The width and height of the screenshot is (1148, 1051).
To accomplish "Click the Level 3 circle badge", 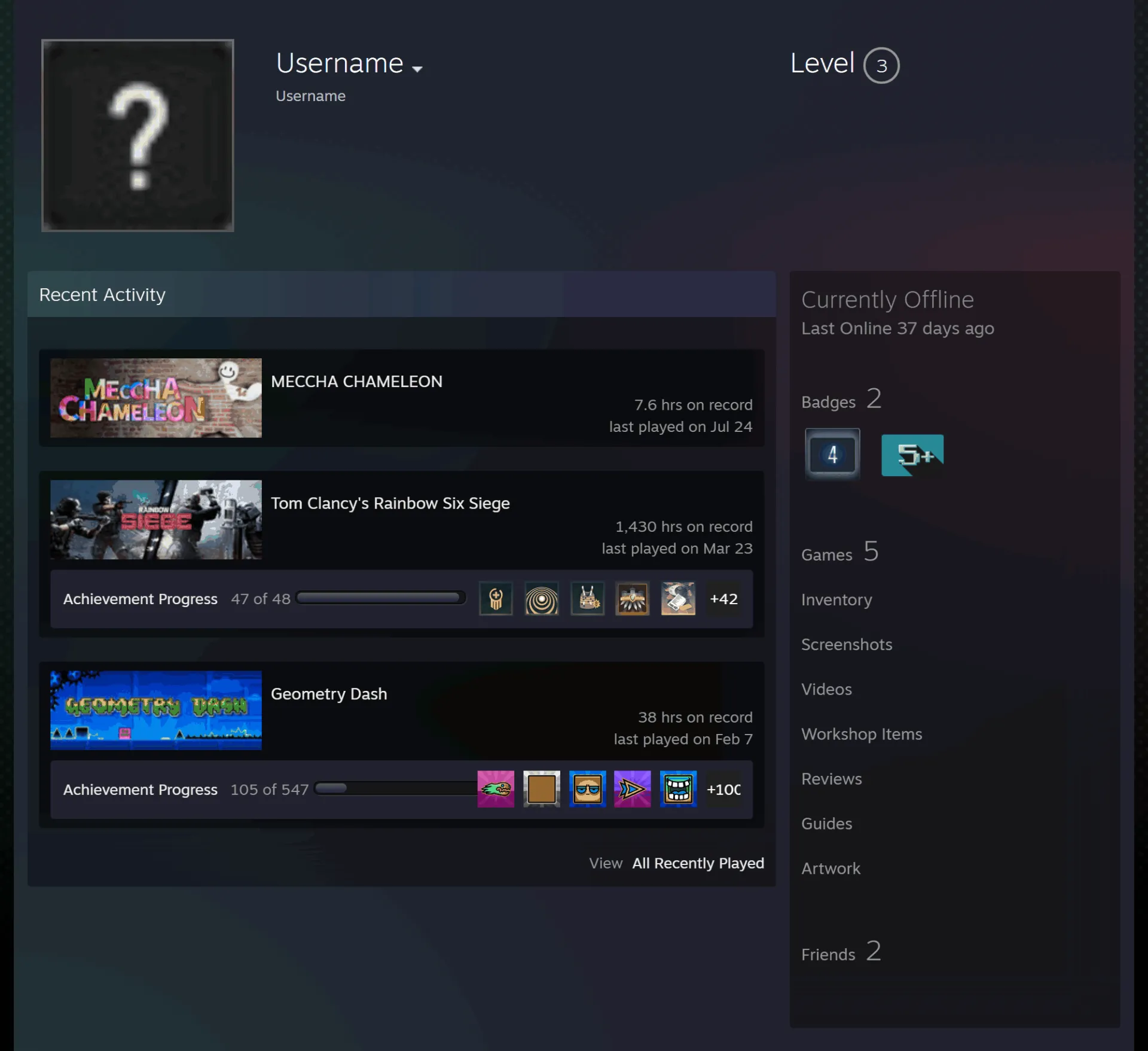I will [x=881, y=65].
